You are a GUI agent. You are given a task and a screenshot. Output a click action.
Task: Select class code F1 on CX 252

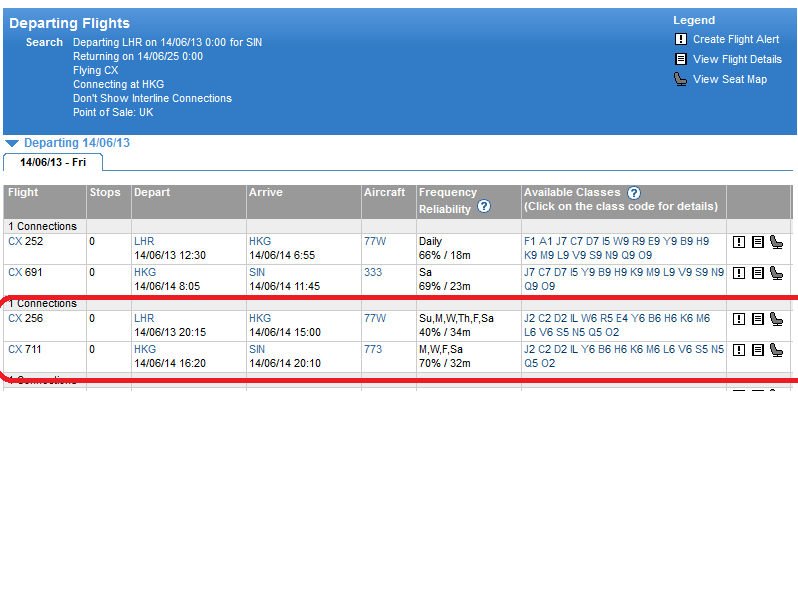pos(530,242)
